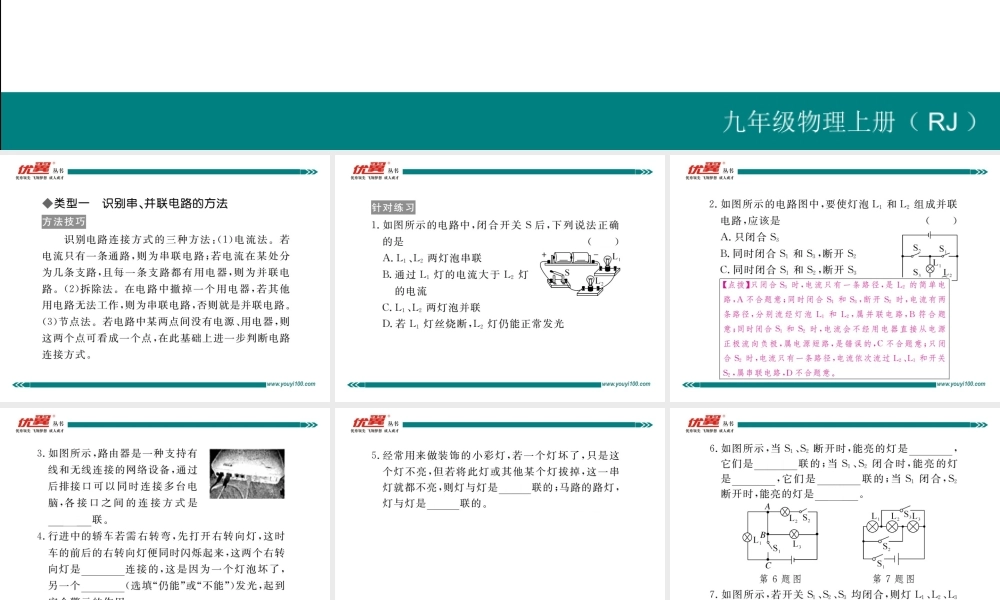Expand the 【点拨】 explanation box
The height and width of the screenshot is (600, 1000).
coord(830,330)
